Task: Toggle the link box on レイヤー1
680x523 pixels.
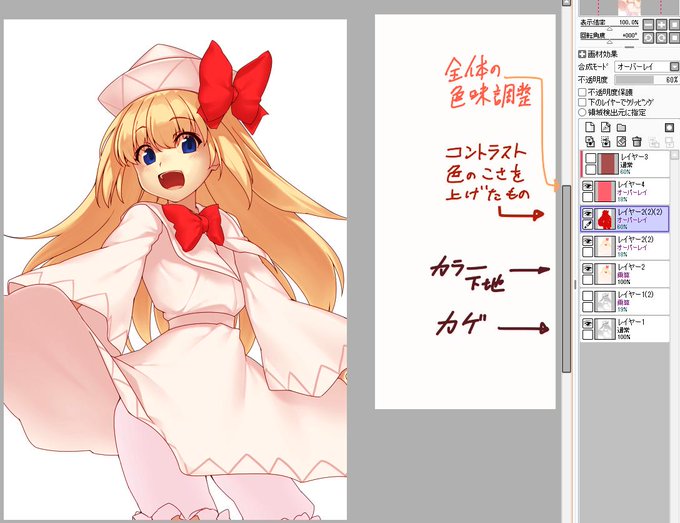Action: click(588, 335)
